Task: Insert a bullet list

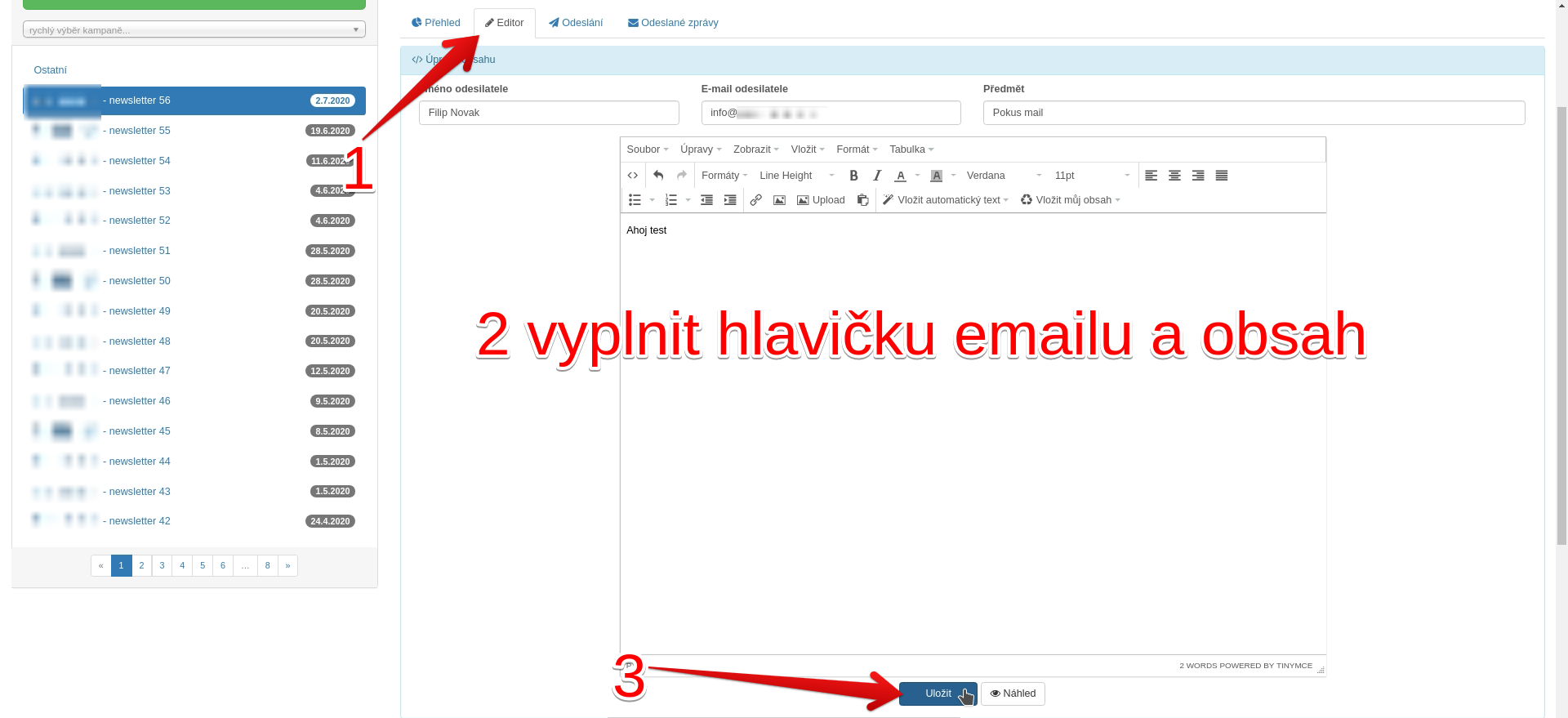Action: point(635,200)
